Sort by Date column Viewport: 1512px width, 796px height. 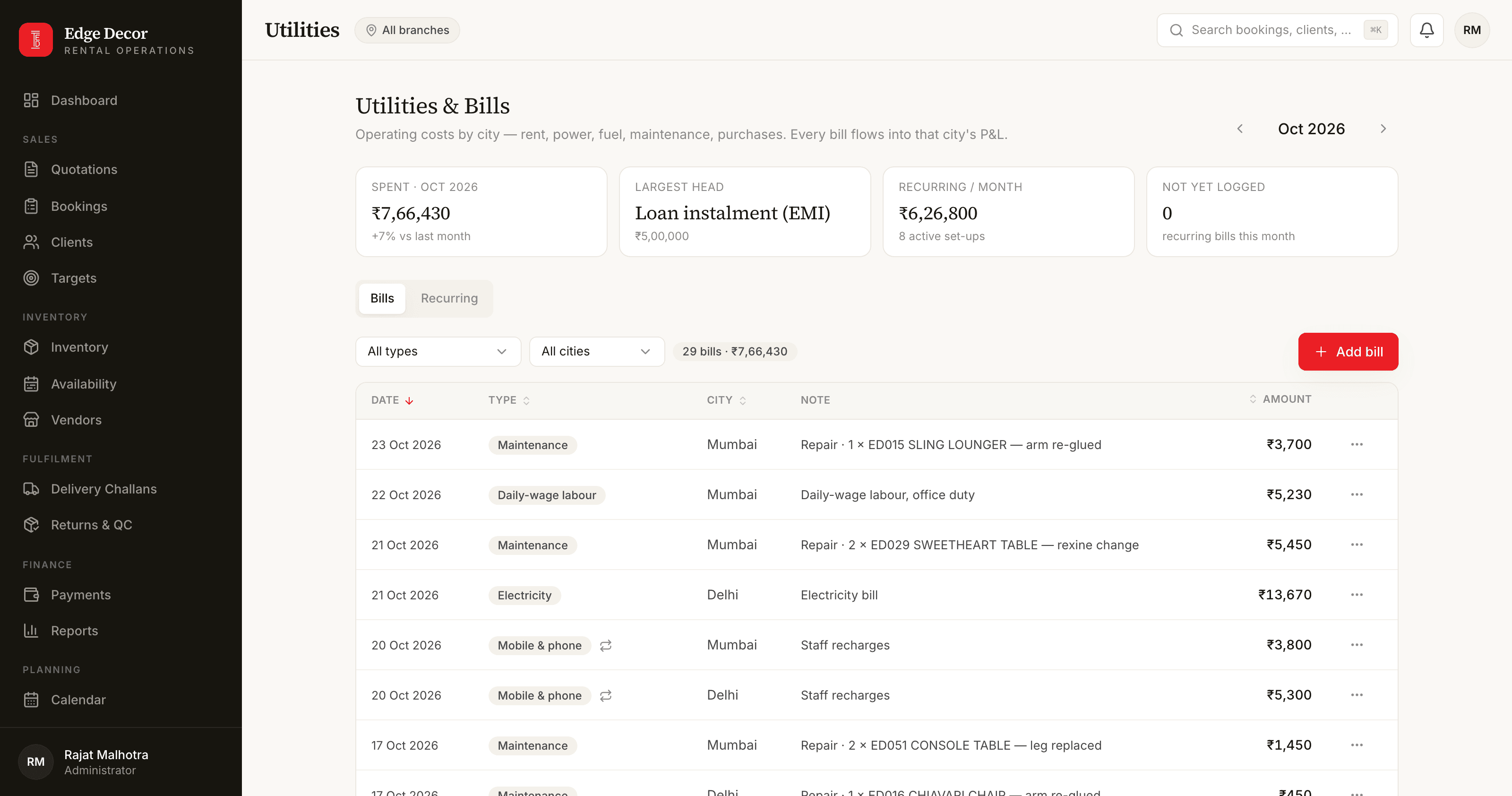pyautogui.click(x=392, y=400)
